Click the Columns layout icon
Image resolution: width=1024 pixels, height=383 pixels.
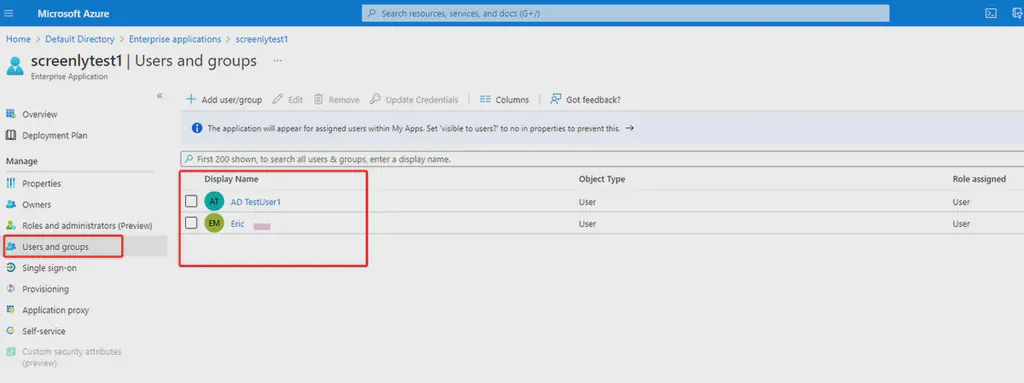click(485, 99)
